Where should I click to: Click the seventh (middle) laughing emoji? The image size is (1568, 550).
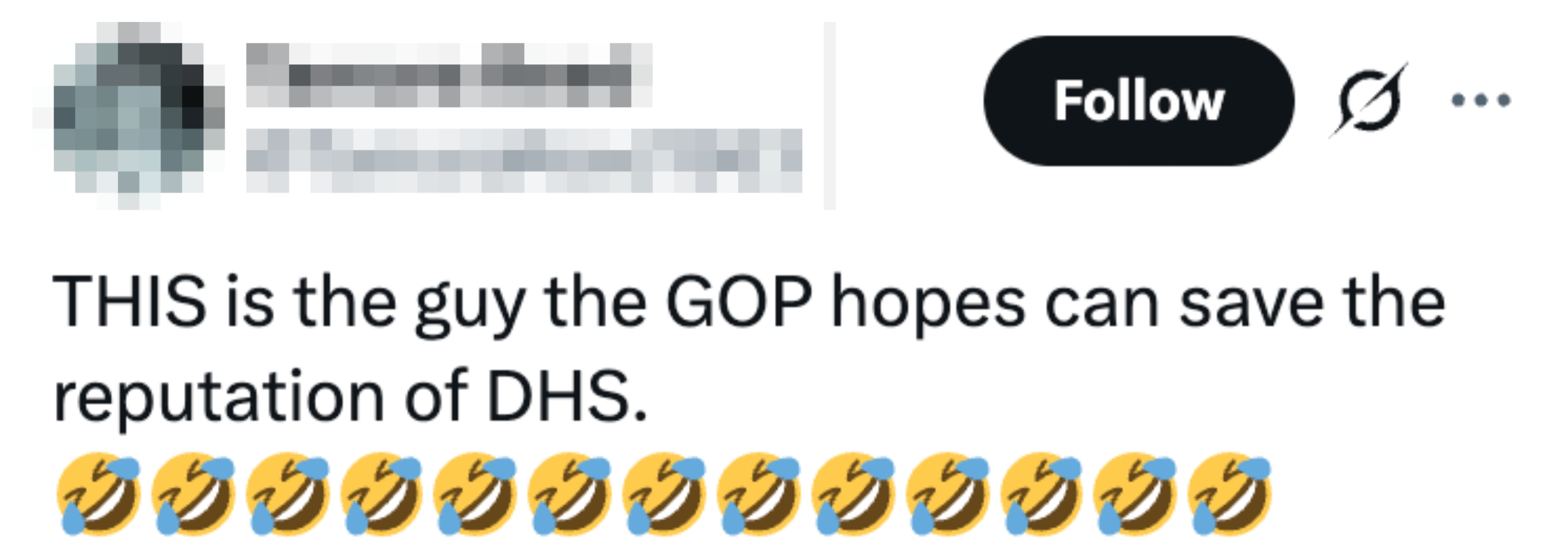coord(664,494)
